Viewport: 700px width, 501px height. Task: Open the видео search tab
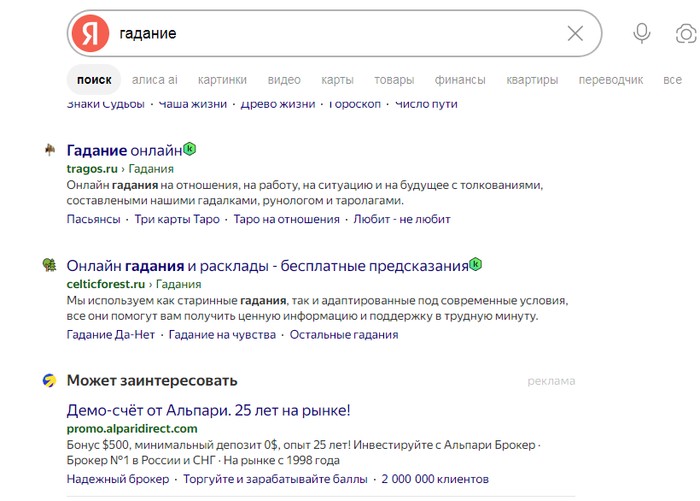click(x=284, y=80)
